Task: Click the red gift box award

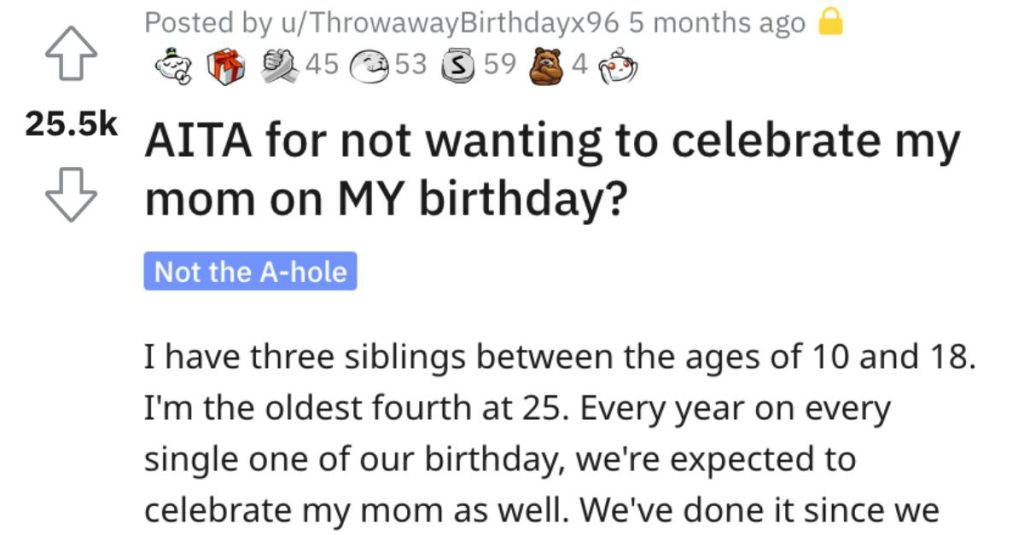Action: click(x=226, y=67)
